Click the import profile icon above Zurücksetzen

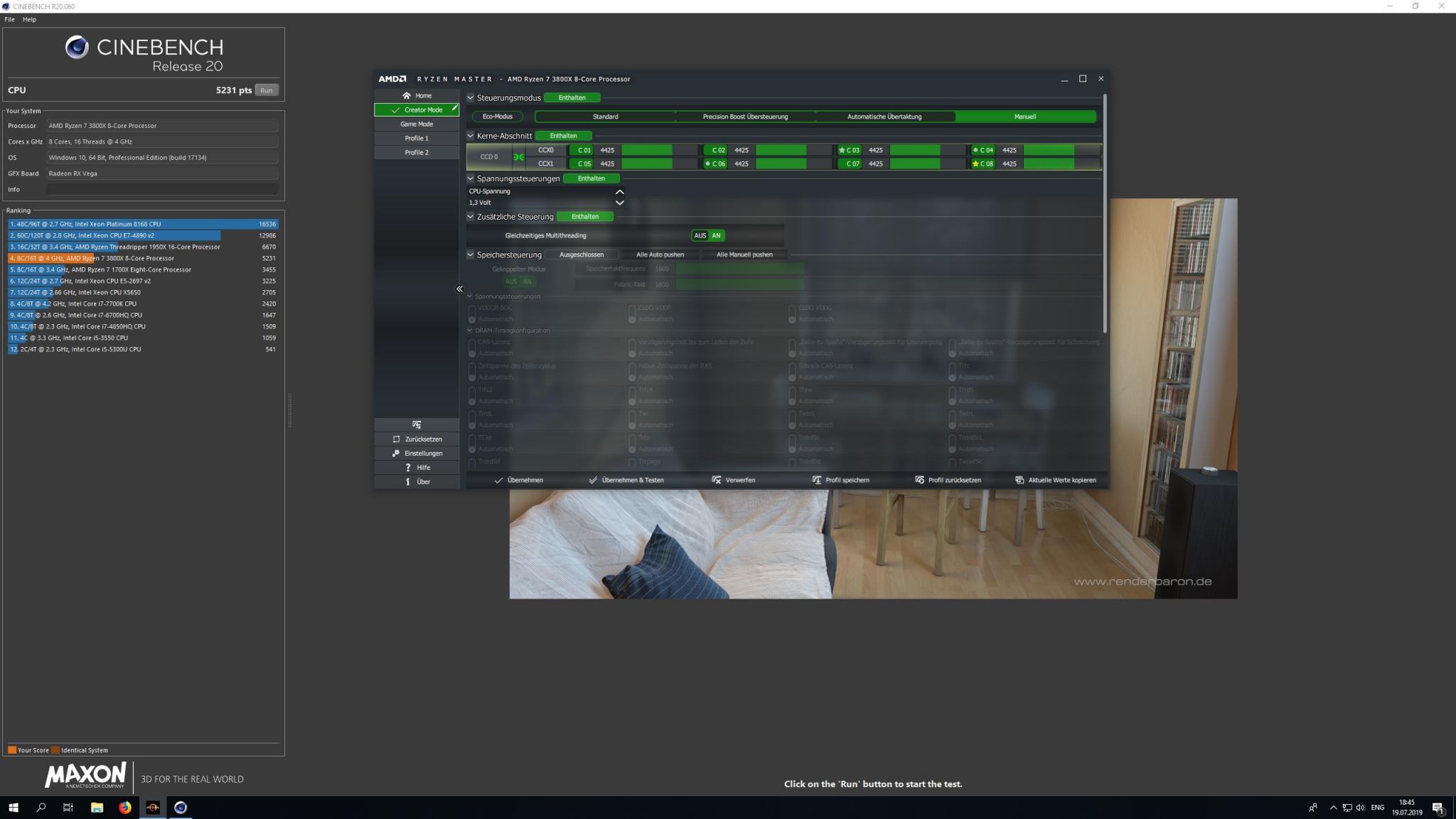[x=417, y=424]
